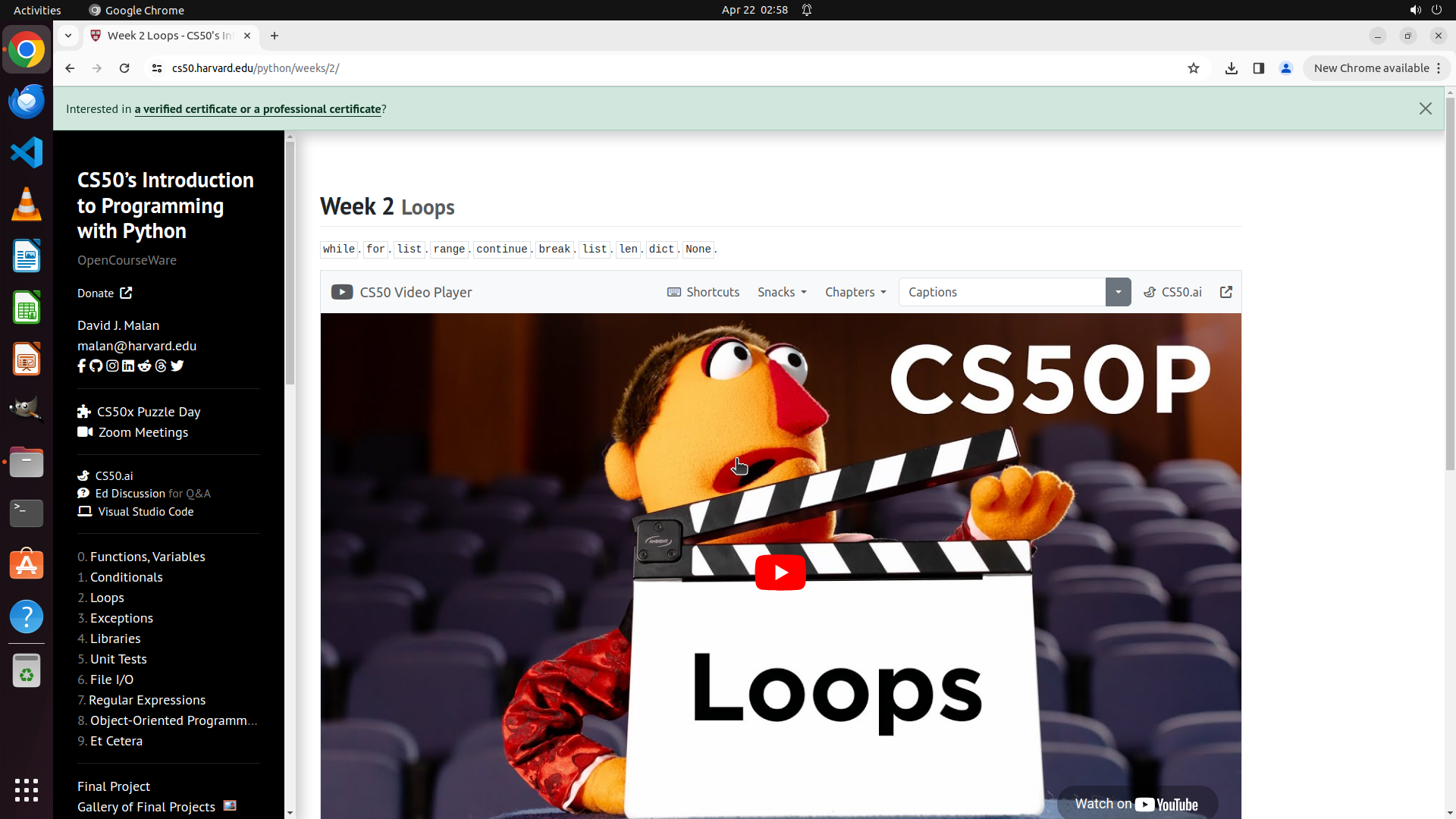Click the Instagram icon in the sidebar

click(x=112, y=366)
